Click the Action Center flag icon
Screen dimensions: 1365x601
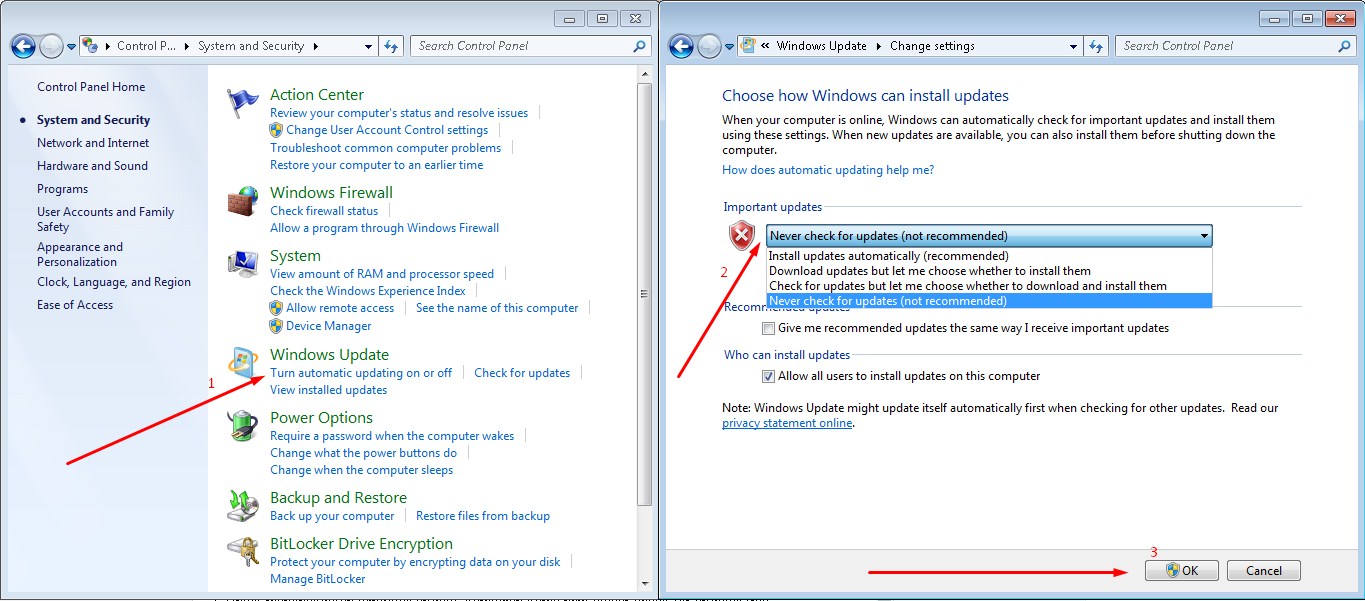click(243, 104)
